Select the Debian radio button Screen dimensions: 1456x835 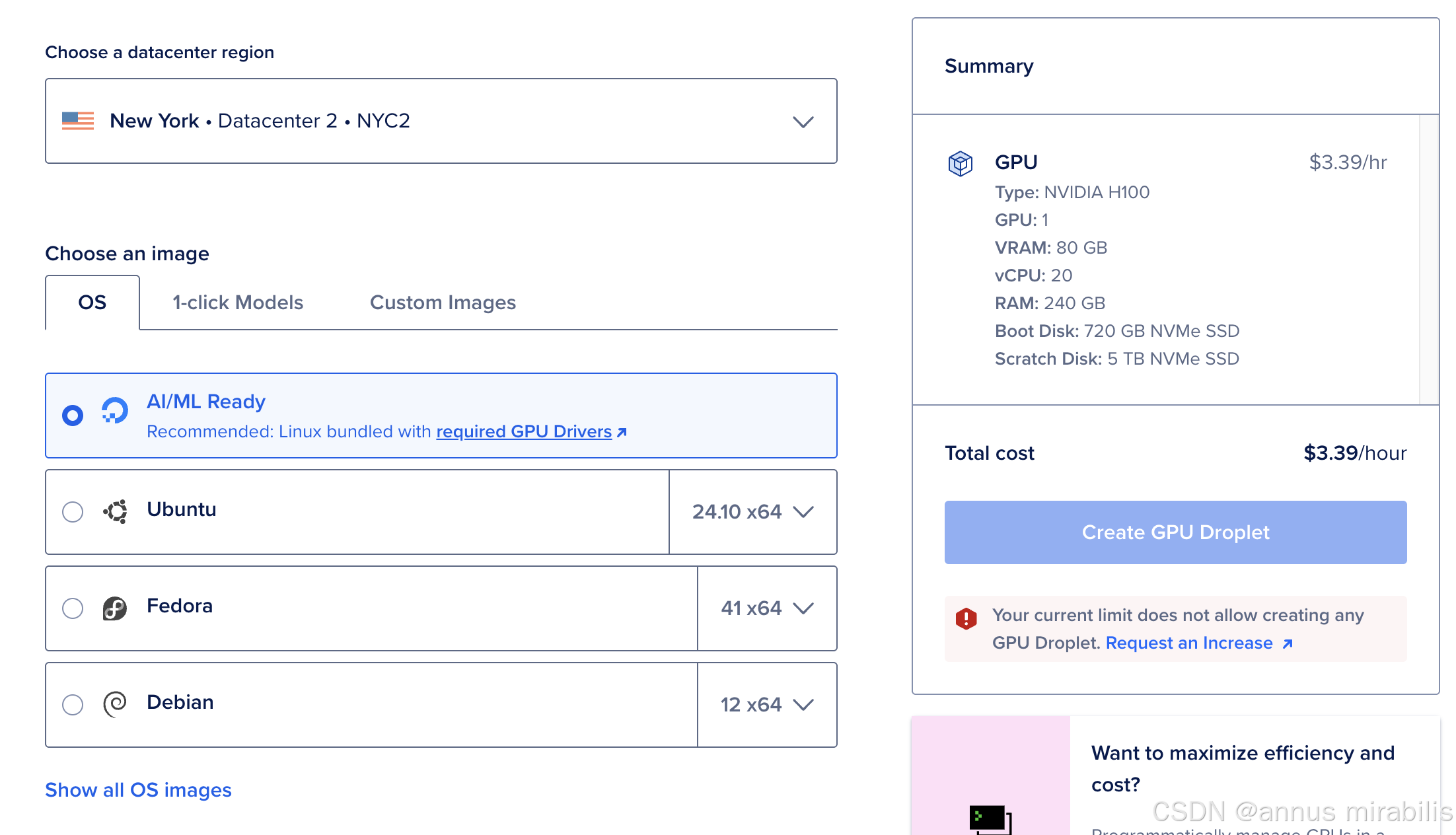coord(73,705)
